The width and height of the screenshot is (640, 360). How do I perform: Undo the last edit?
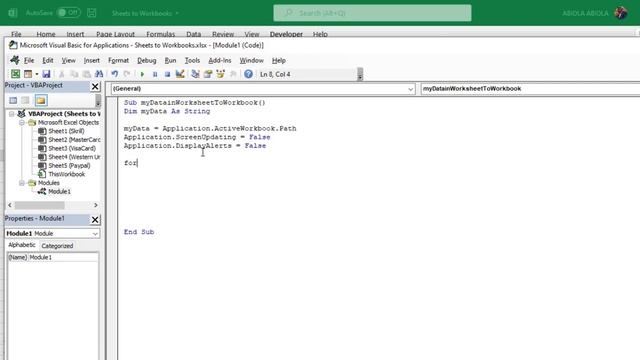115,74
